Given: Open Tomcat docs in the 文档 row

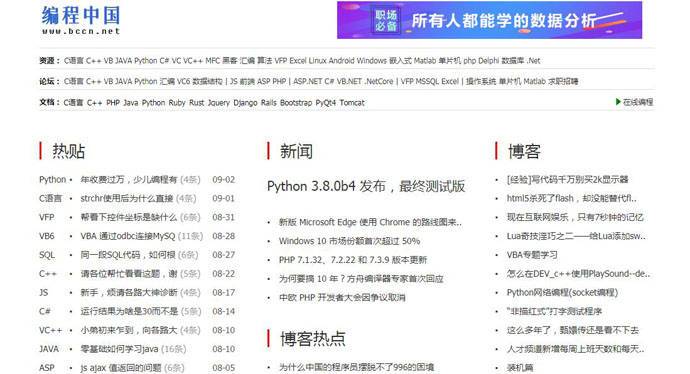Looking at the screenshot, I should [352, 103].
